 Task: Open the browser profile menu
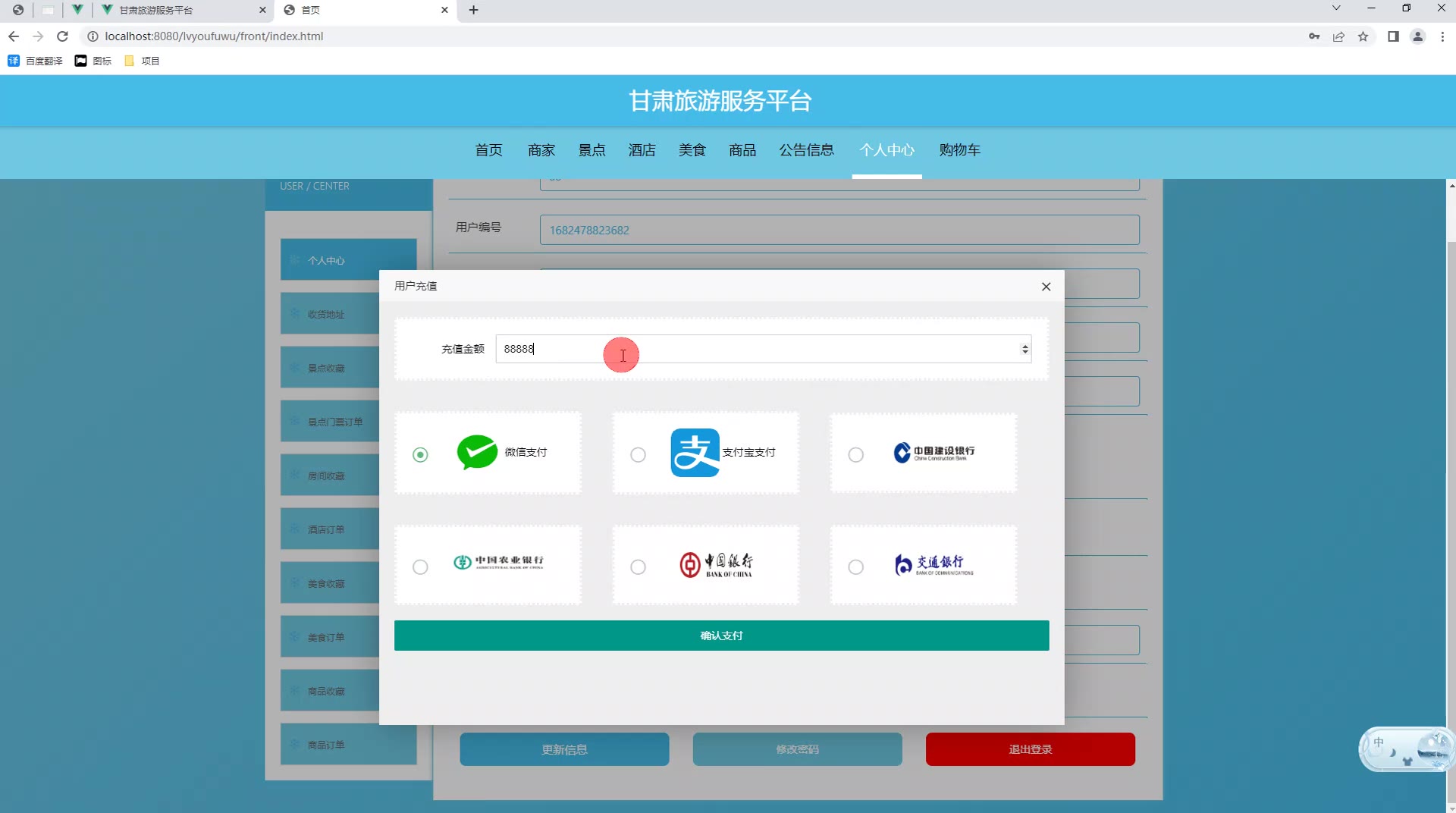(1417, 36)
